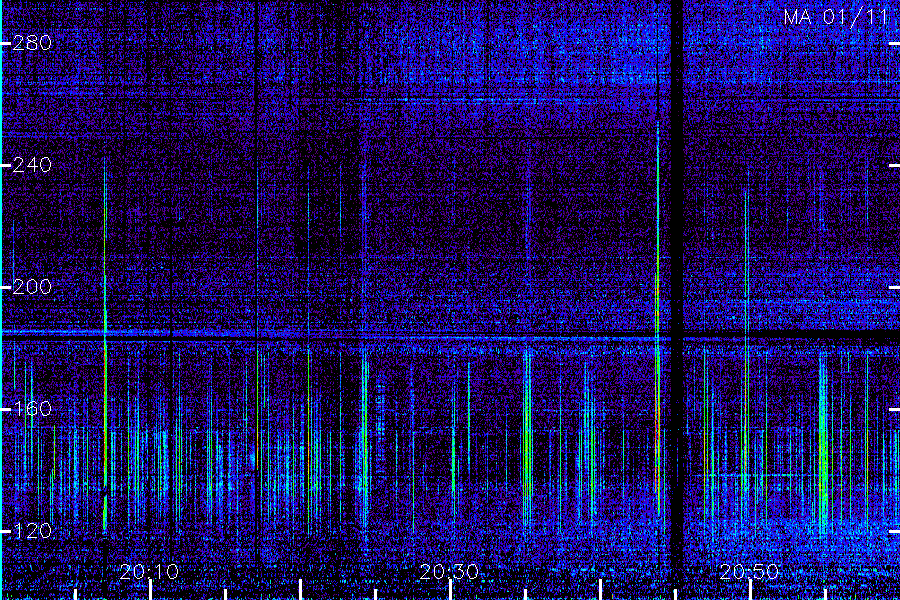This screenshot has width=900, height=600.
Task: Click the 240 frequency axis label
Action: (x=32, y=165)
